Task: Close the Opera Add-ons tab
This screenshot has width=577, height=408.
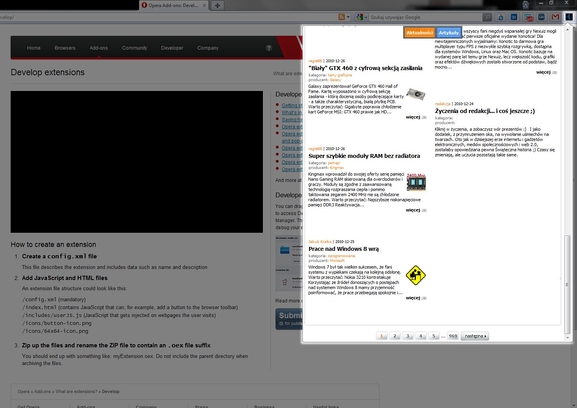Action: point(204,6)
